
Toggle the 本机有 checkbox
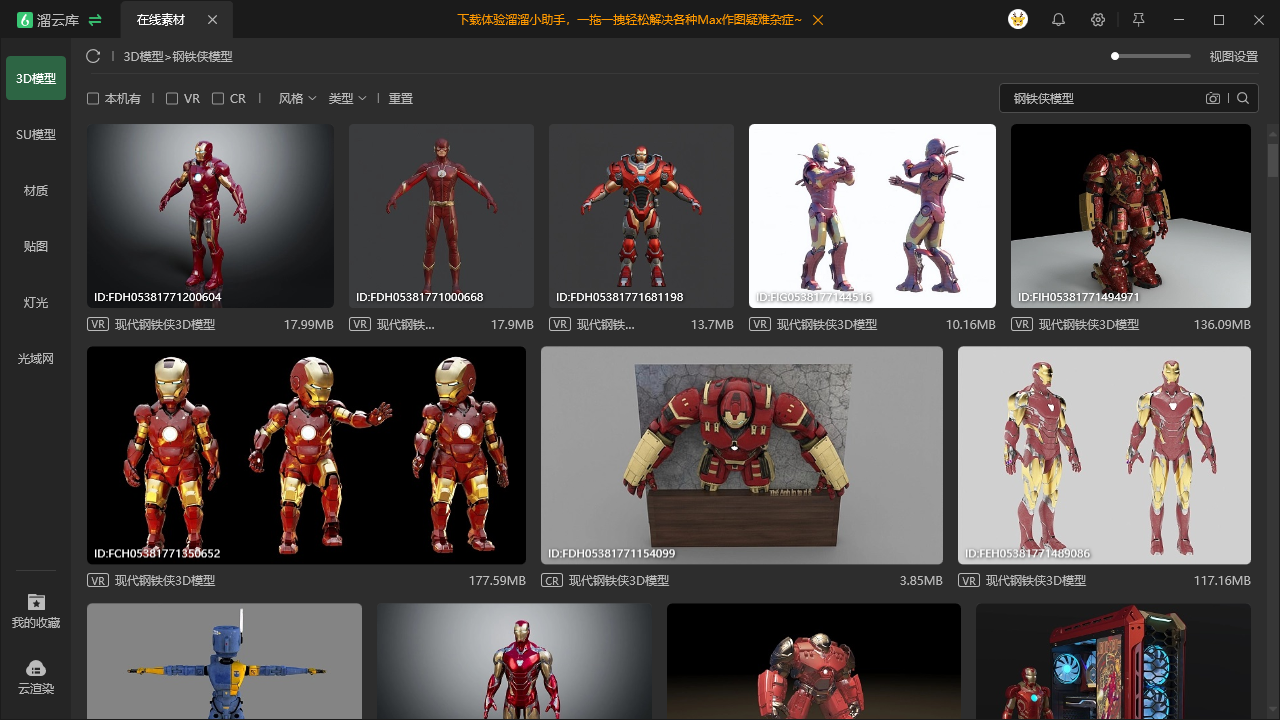click(93, 99)
